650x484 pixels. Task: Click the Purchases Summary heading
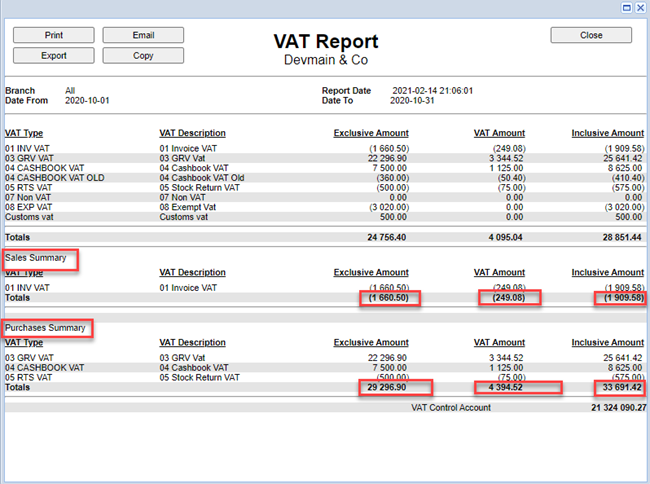point(46,328)
